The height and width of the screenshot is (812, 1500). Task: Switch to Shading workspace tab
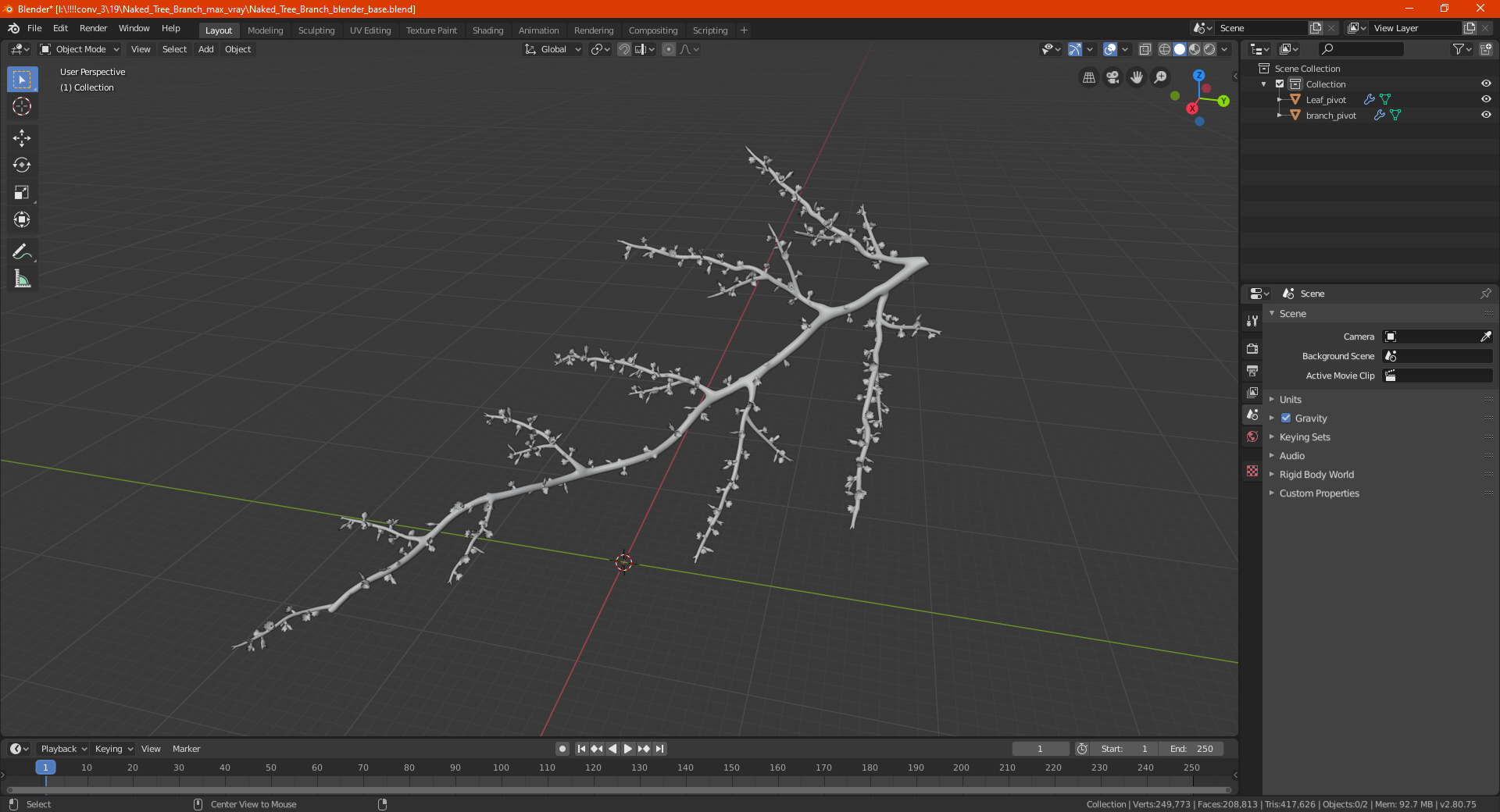[487, 30]
